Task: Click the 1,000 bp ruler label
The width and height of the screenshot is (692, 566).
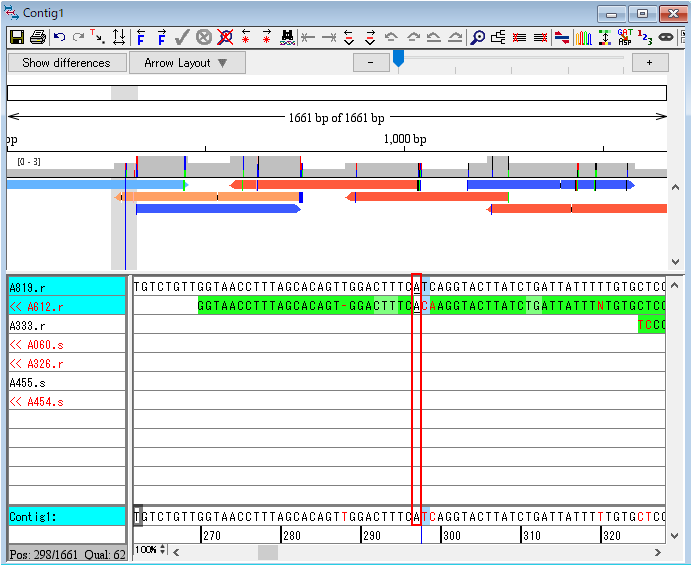Action: point(405,139)
